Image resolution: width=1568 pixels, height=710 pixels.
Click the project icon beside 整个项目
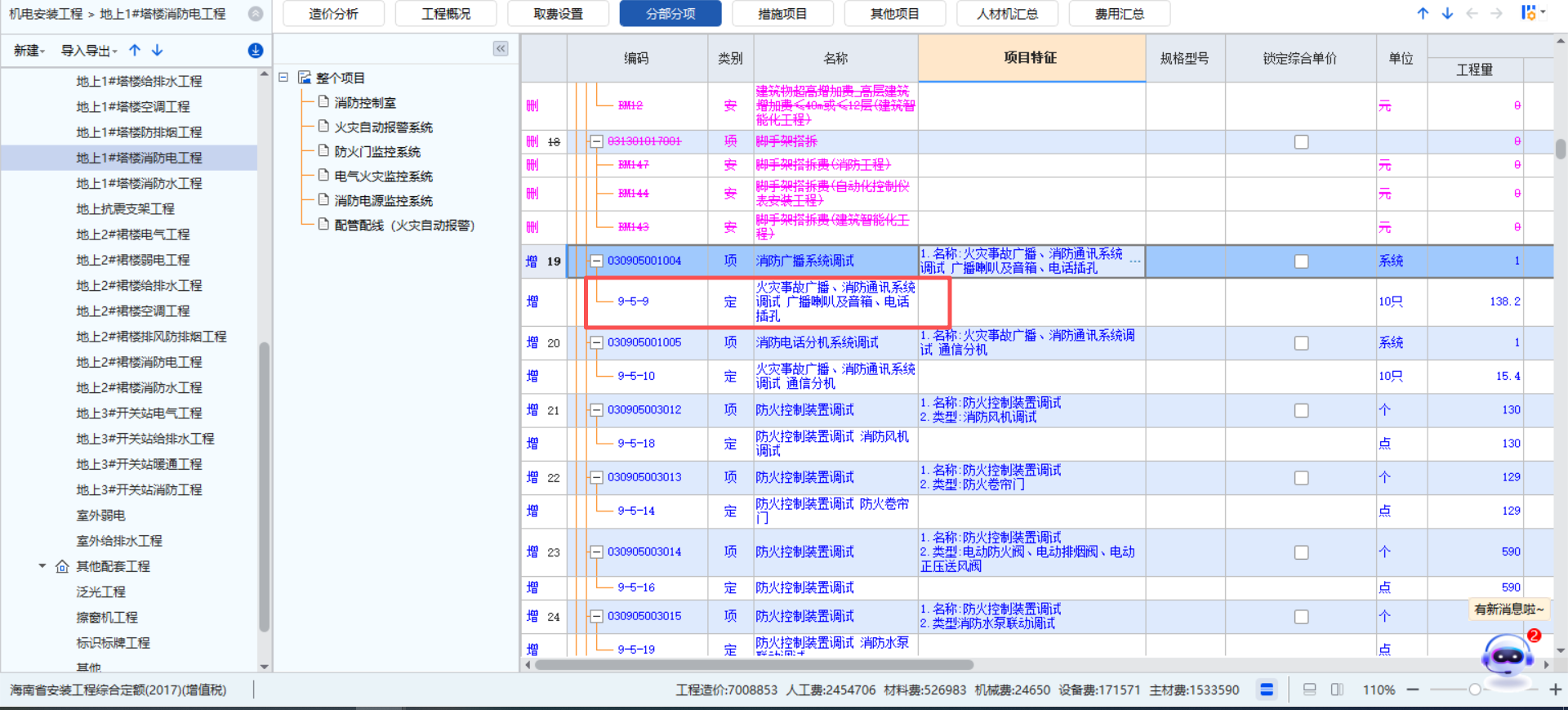pyautogui.click(x=305, y=78)
